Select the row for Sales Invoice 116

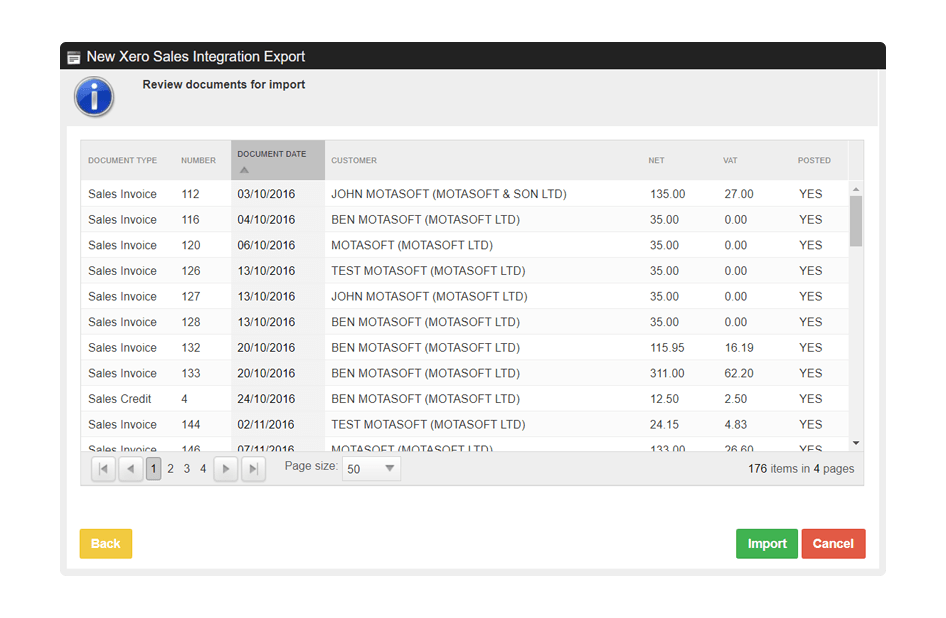point(465,220)
